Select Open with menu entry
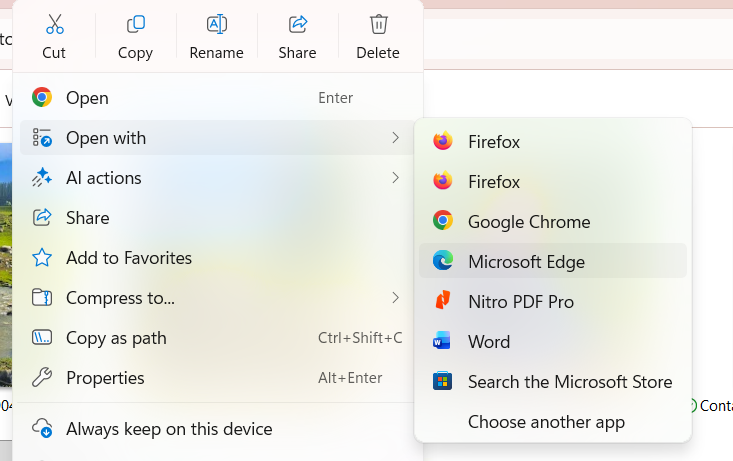The width and height of the screenshot is (733, 461). pyautogui.click(x=217, y=137)
